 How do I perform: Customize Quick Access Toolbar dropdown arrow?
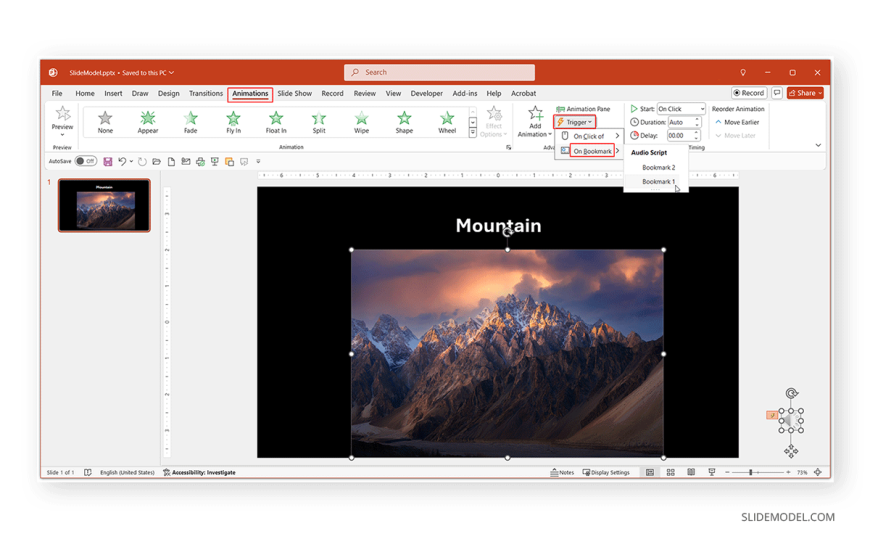(x=258, y=162)
